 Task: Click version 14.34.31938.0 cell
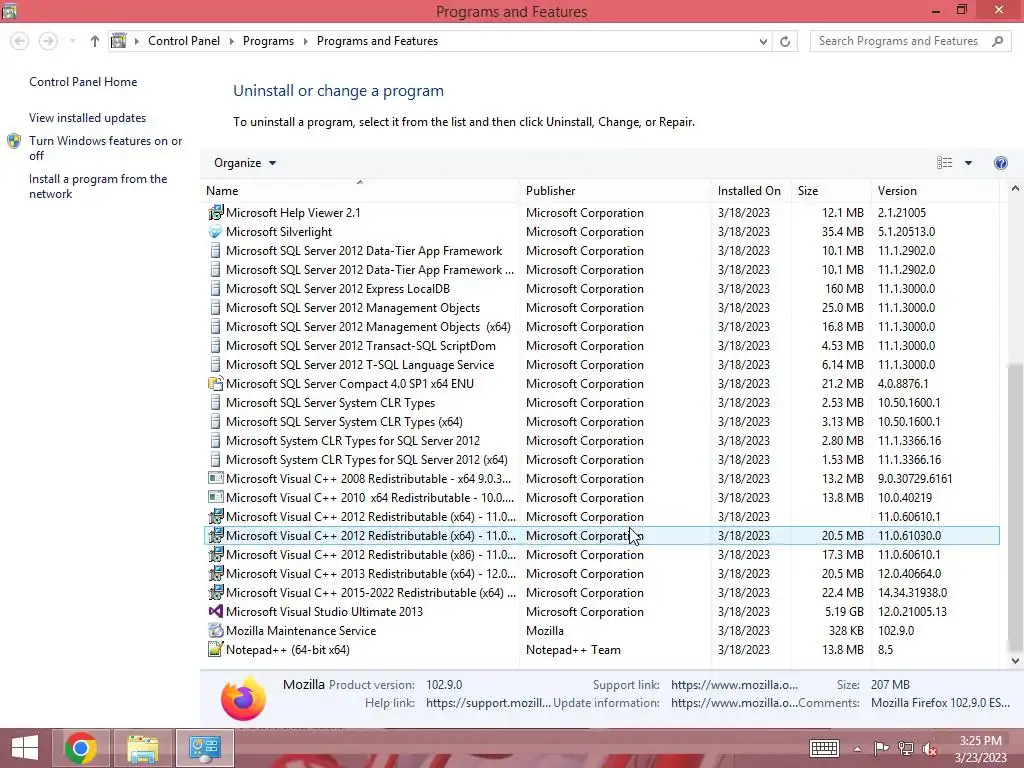click(912, 593)
